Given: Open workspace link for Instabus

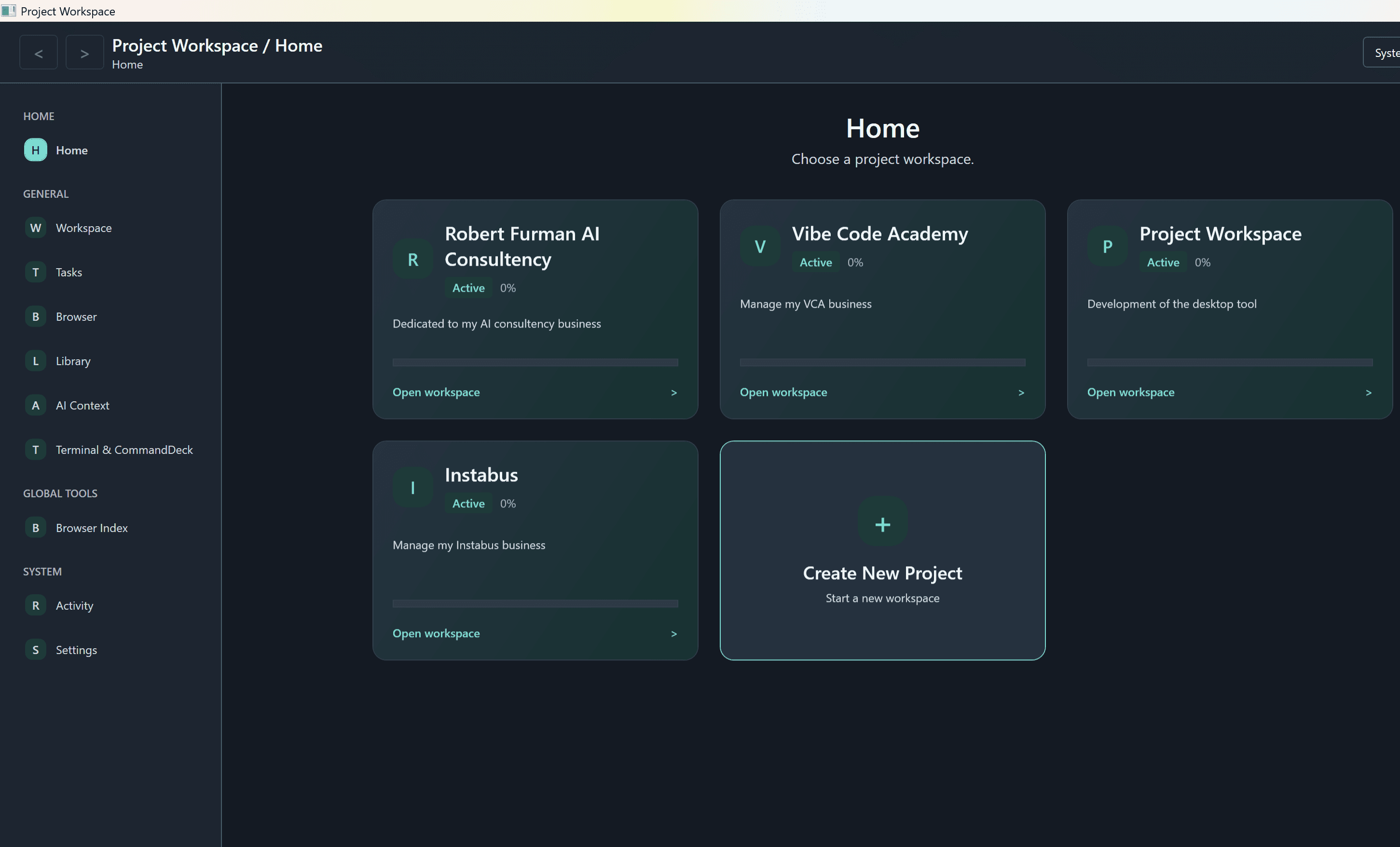Looking at the screenshot, I should 436,633.
